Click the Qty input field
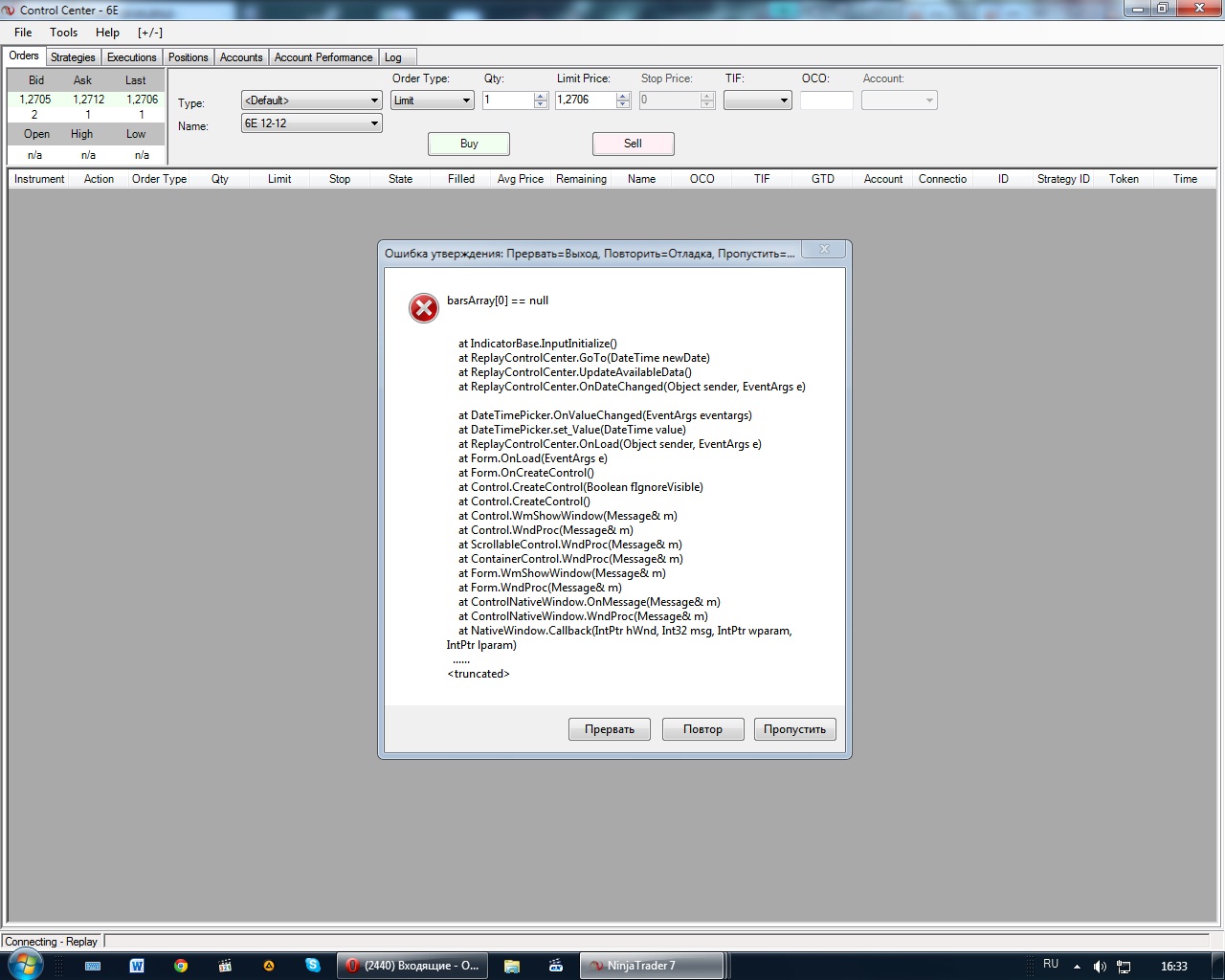This screenshot has width=1225, height=980. click(x=508, y=100)
